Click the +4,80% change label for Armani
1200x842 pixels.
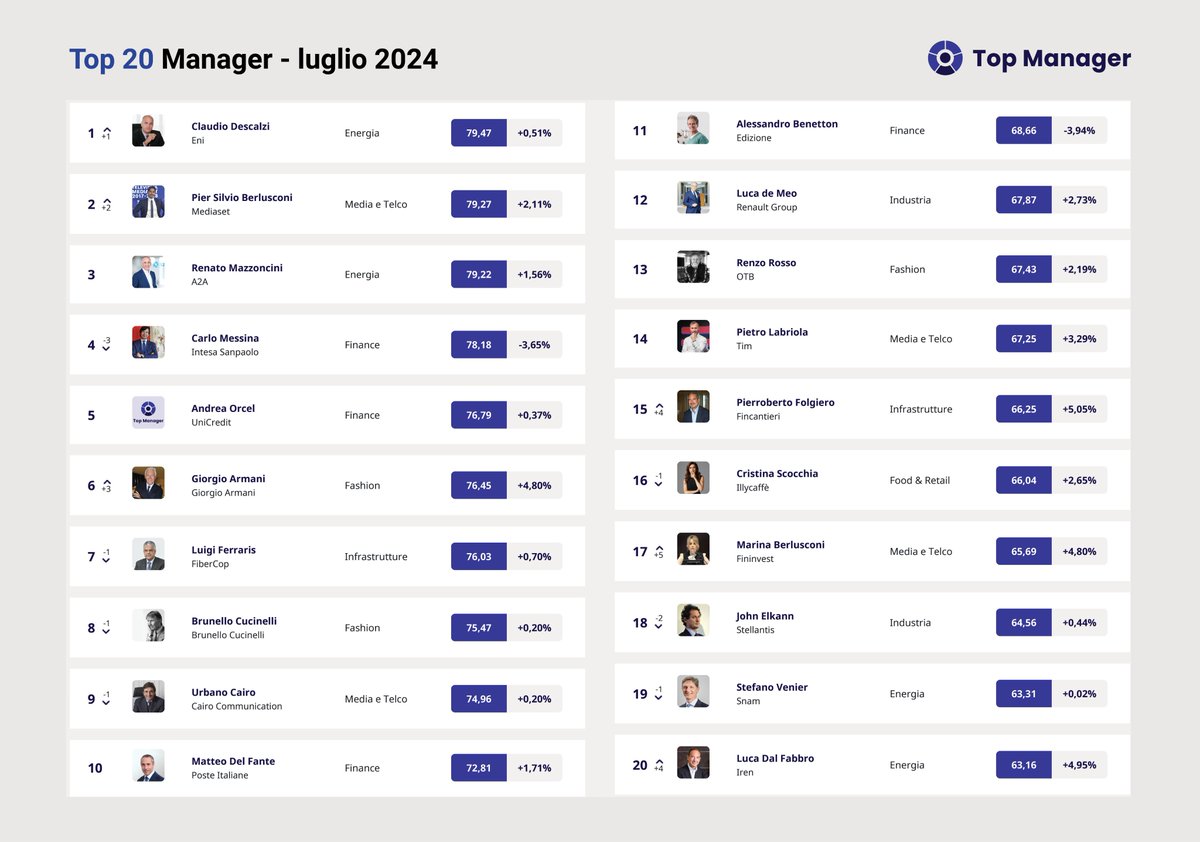[536, 485]
